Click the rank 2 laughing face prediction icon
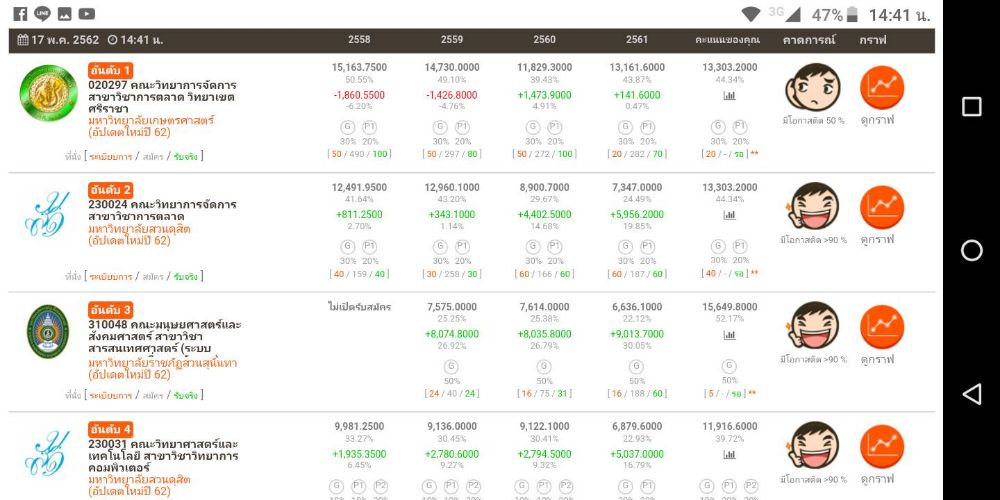Screen dimensions: 1000x500 tap(812, 207)
